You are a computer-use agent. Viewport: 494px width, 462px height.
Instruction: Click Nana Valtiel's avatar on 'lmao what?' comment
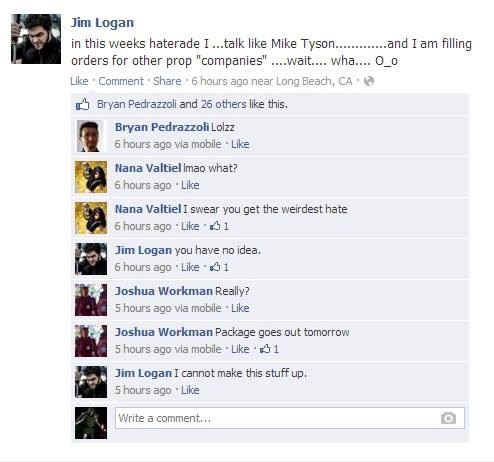pos(91,177)
